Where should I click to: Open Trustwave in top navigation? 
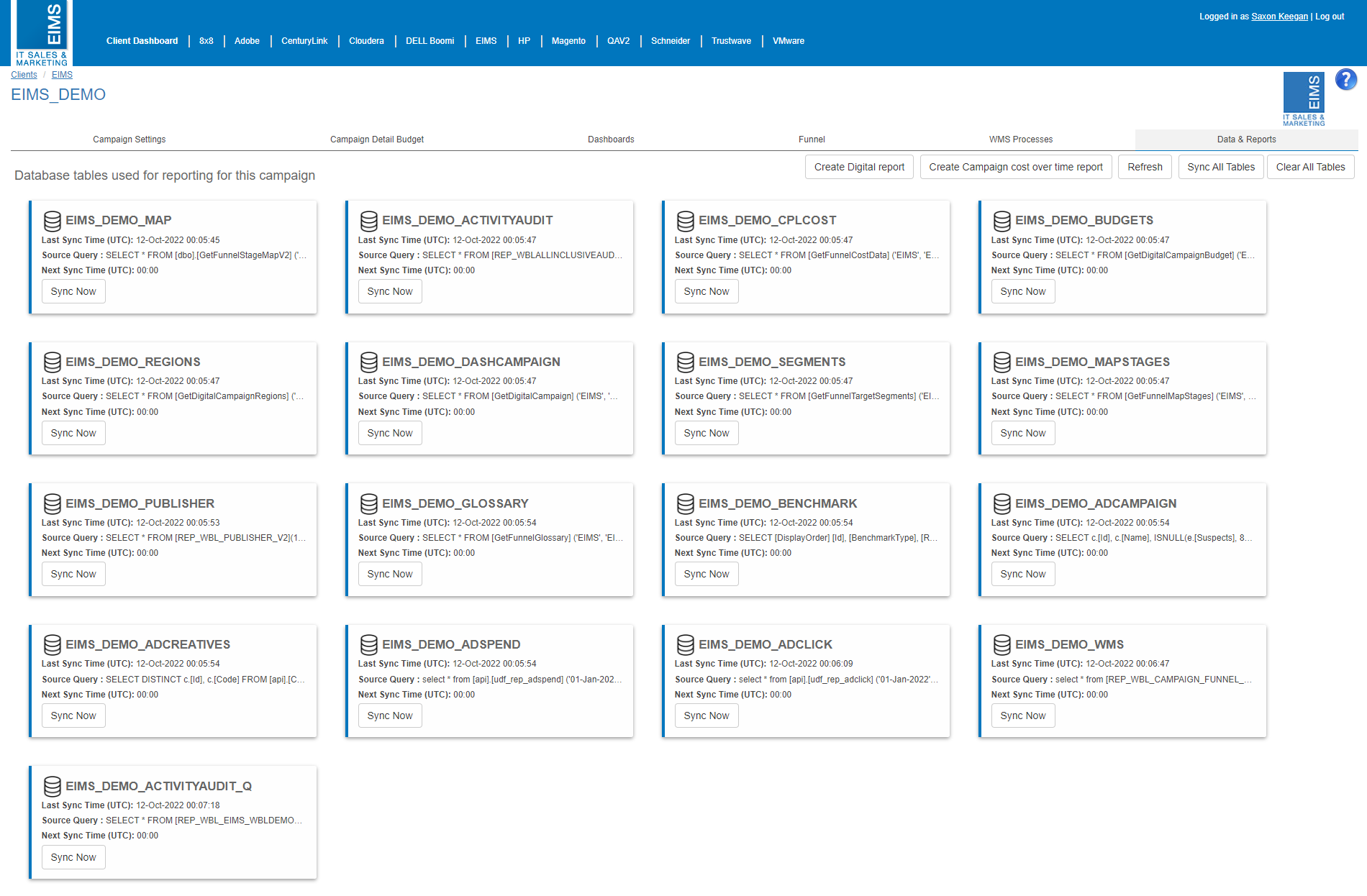tap(731, 41)
